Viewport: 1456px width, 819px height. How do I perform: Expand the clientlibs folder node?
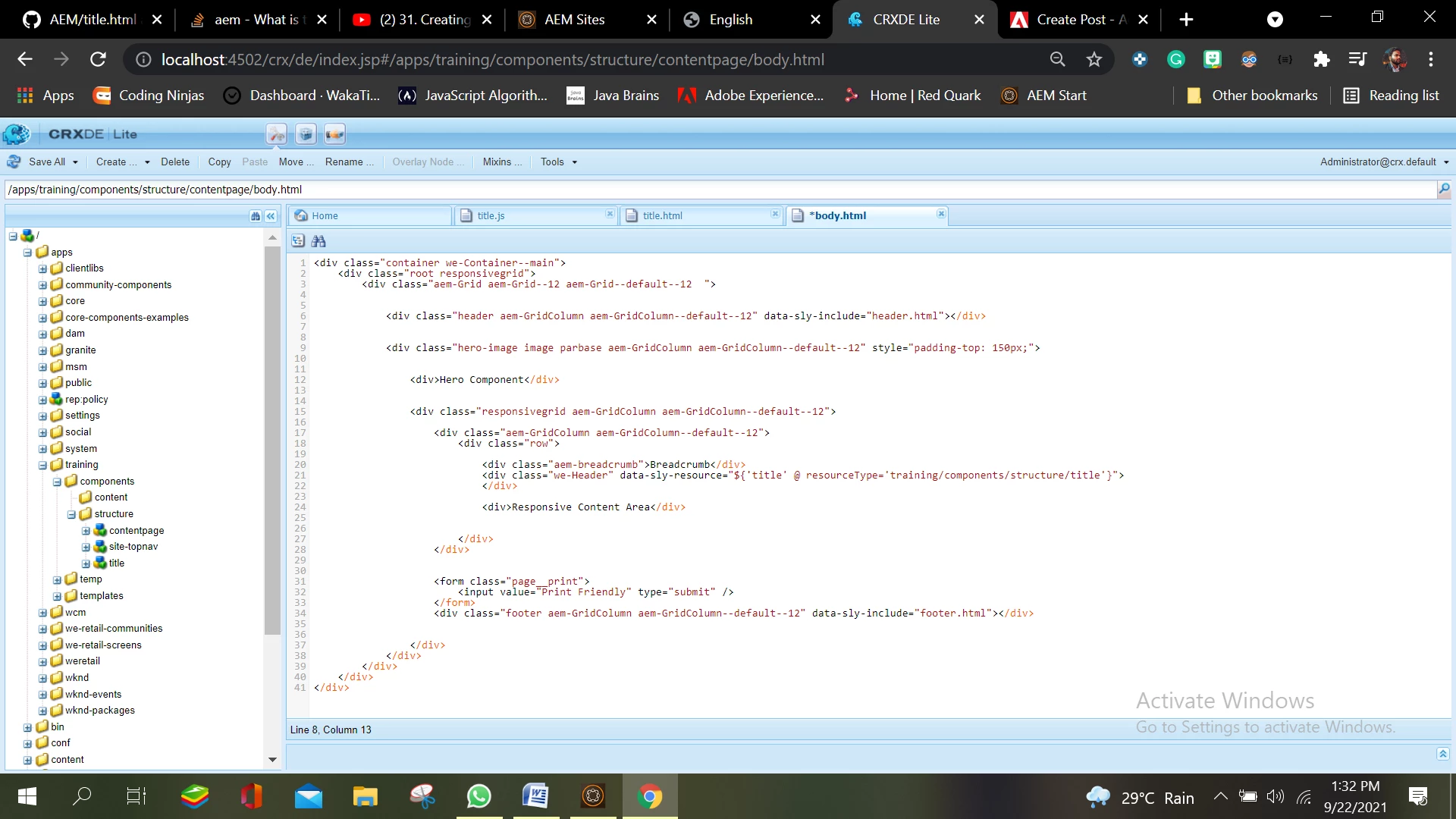[x=42, y=268]
